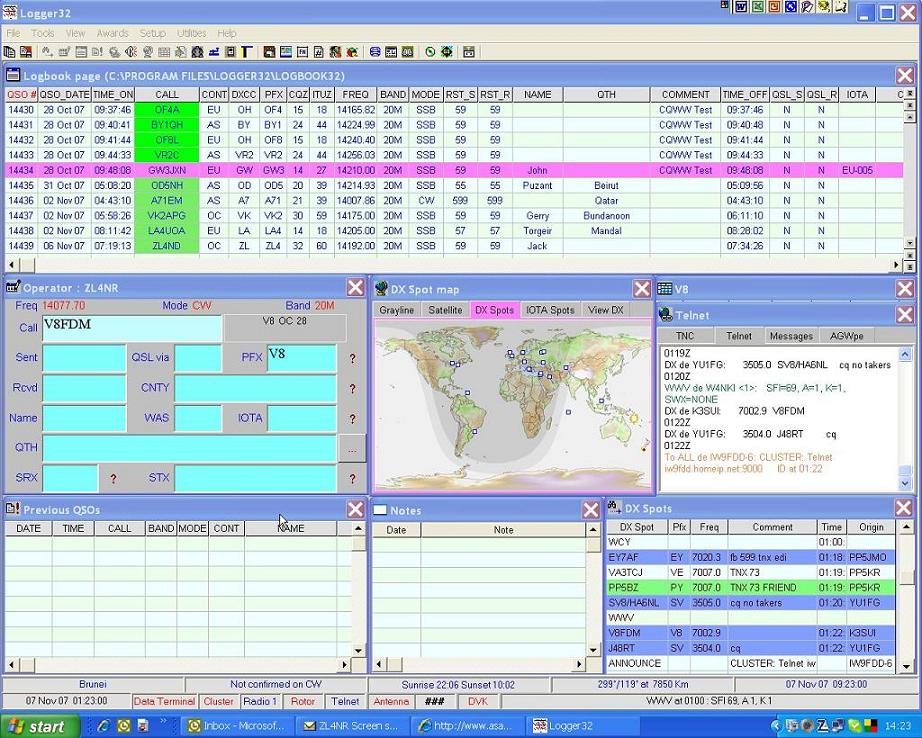922x738 pixels.
Task: Click the first toolbar icon showing stacked pages
Action: pos(9,52)
